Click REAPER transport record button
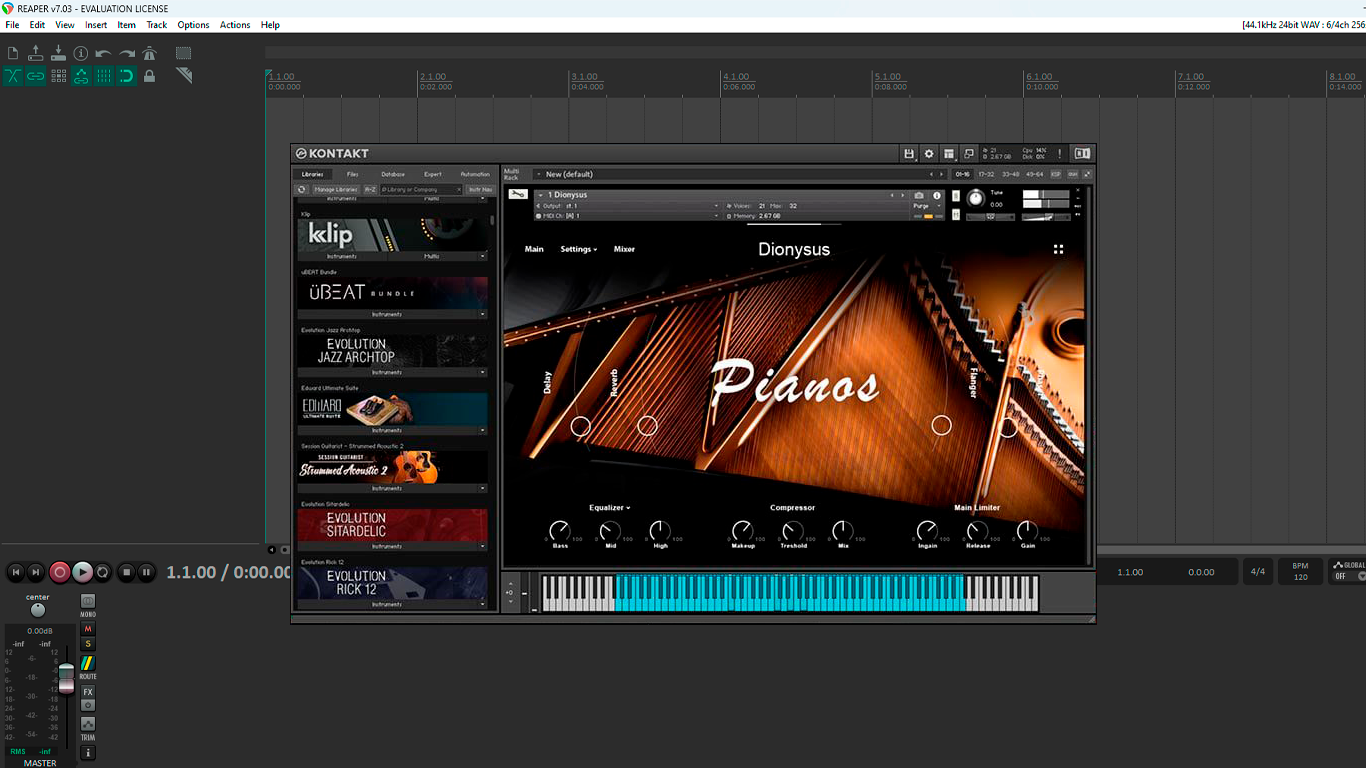Image resolution: width=1366 pixels, height=768 pixels. pyautogui.click(x=60, y=572)
